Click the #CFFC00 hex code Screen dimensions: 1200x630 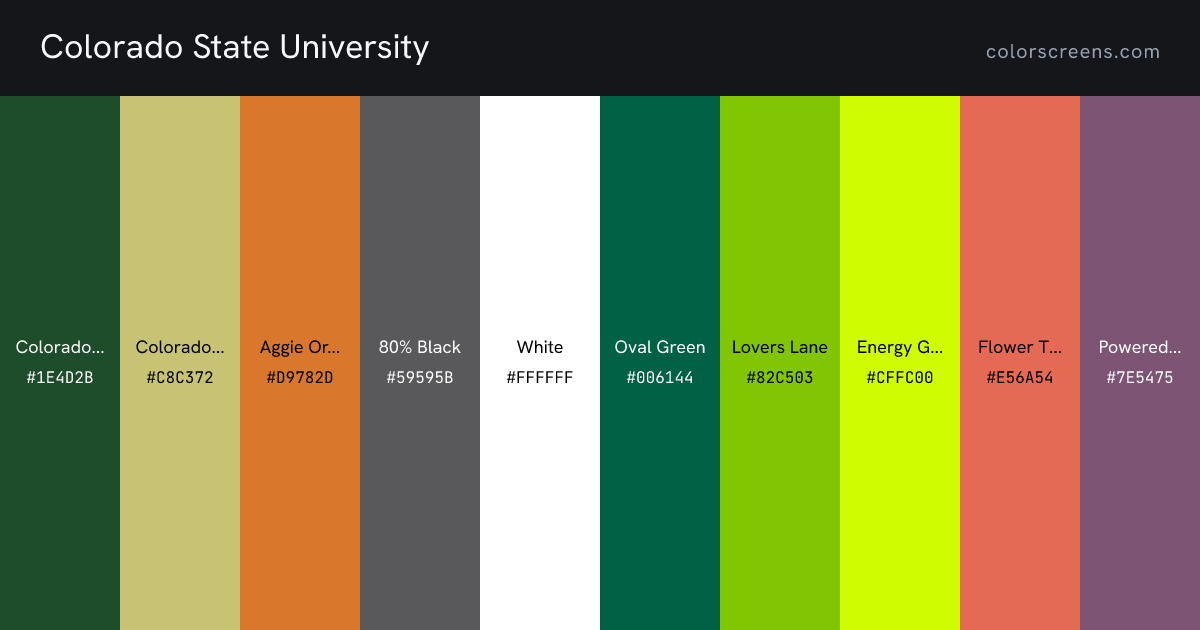pyautogui.click(x=900, y=378)
